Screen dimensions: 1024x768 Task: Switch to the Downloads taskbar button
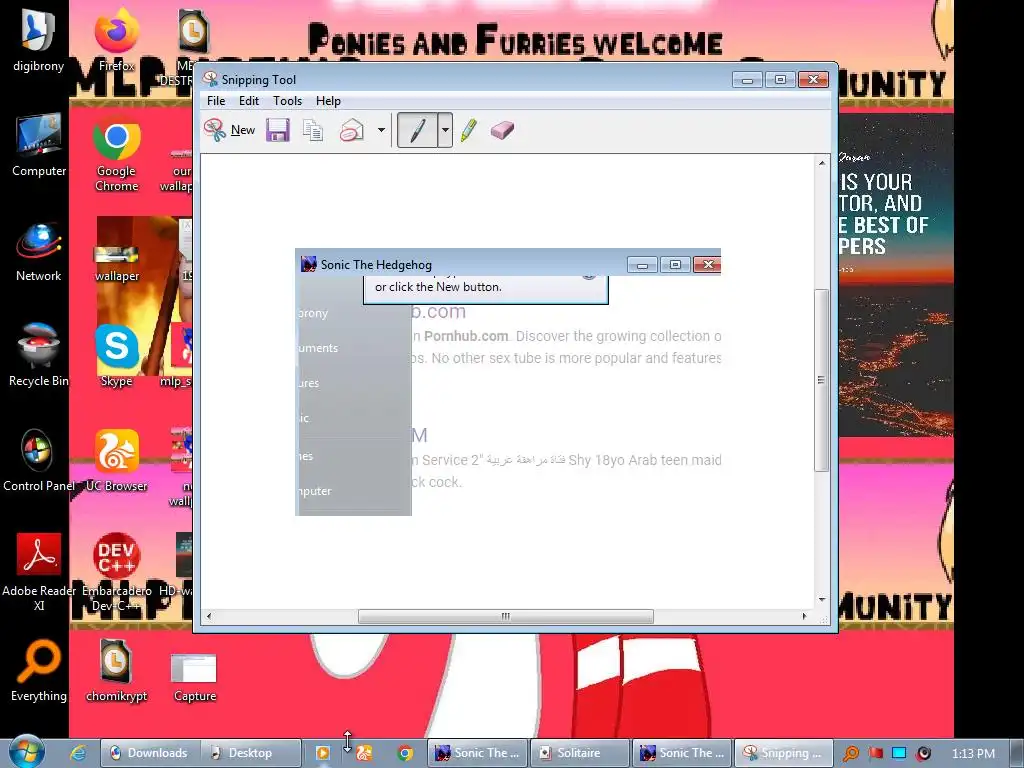tap(150, 753)
